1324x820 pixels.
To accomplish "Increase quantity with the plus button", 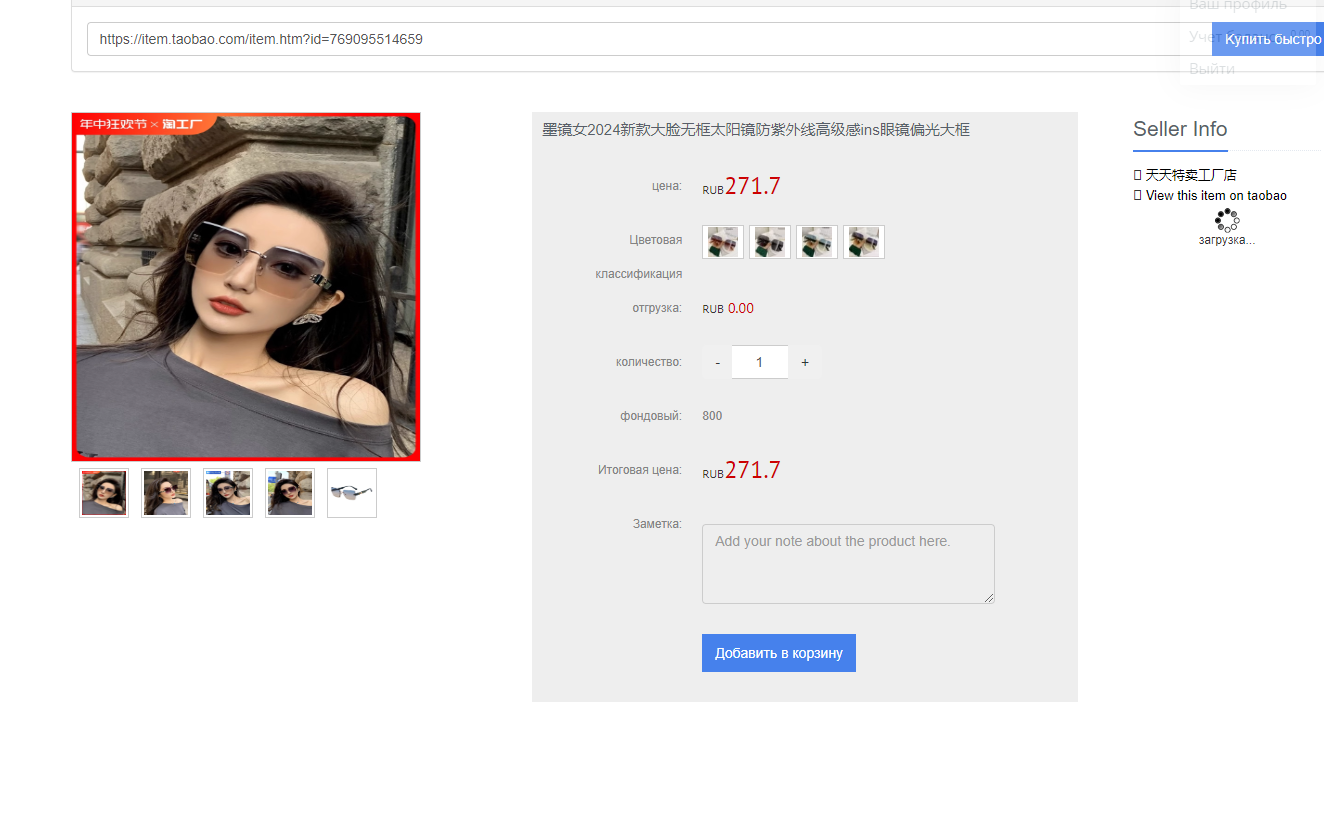I will 805,362.
